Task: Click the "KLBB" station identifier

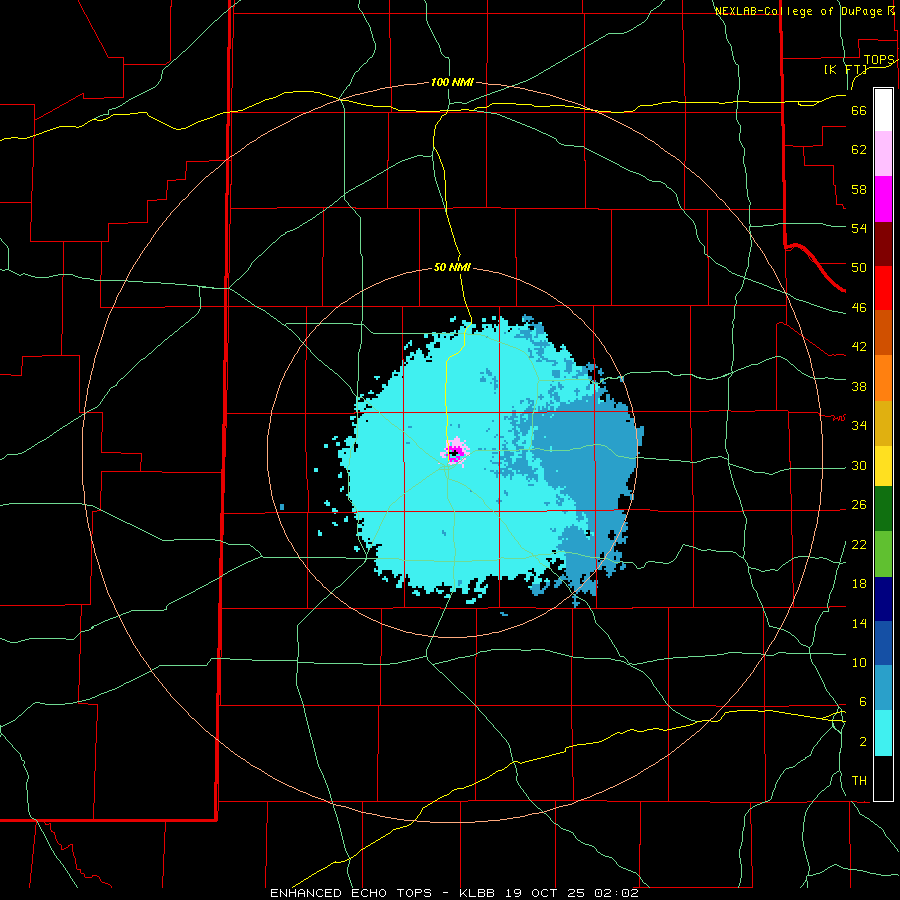Action: (479, 893)
